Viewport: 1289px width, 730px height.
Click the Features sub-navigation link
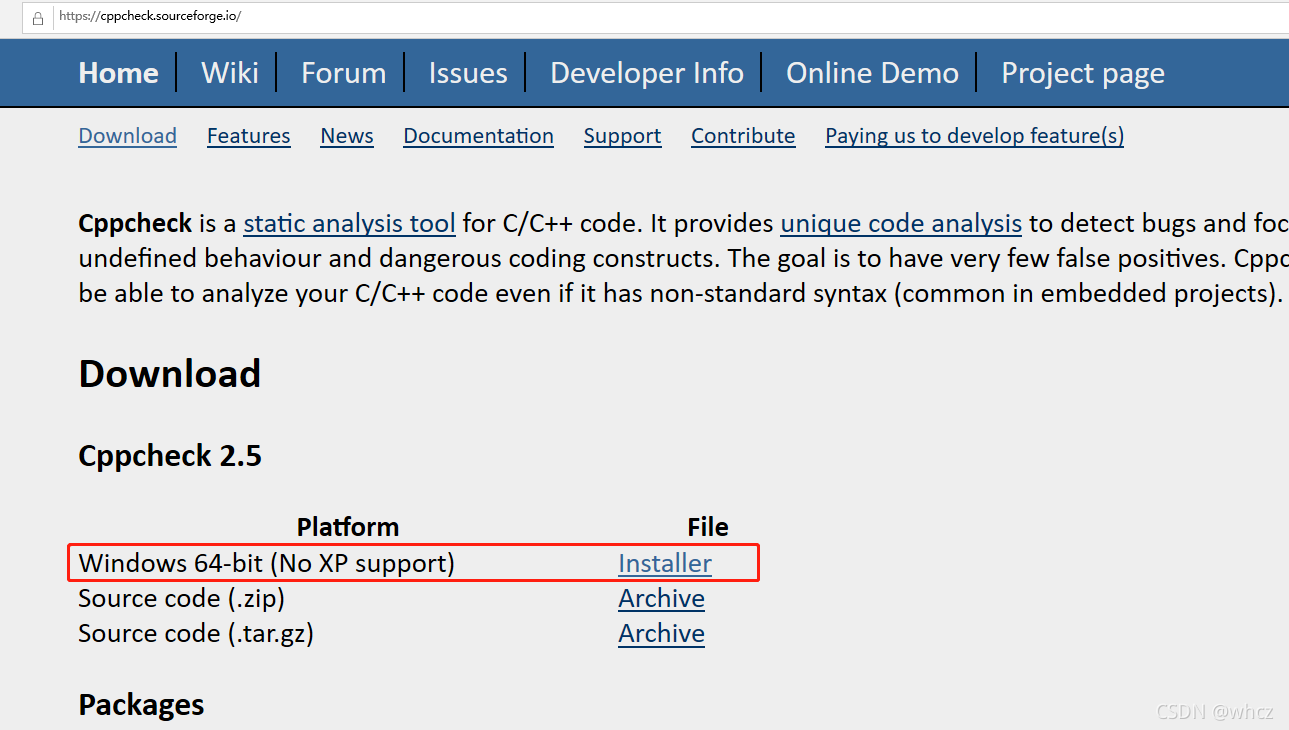tap(249, 136)
